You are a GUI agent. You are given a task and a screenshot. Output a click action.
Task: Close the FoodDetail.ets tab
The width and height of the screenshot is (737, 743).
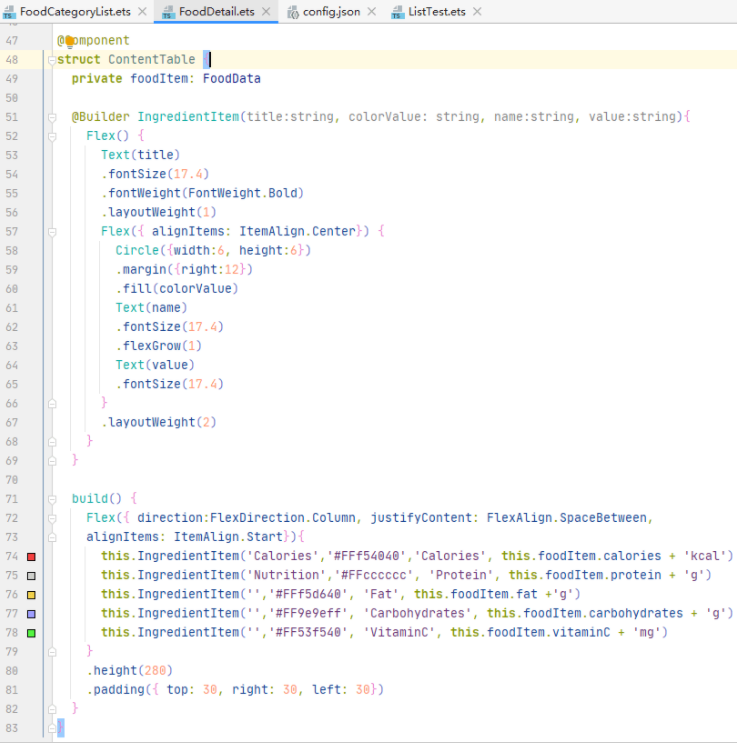266,12
